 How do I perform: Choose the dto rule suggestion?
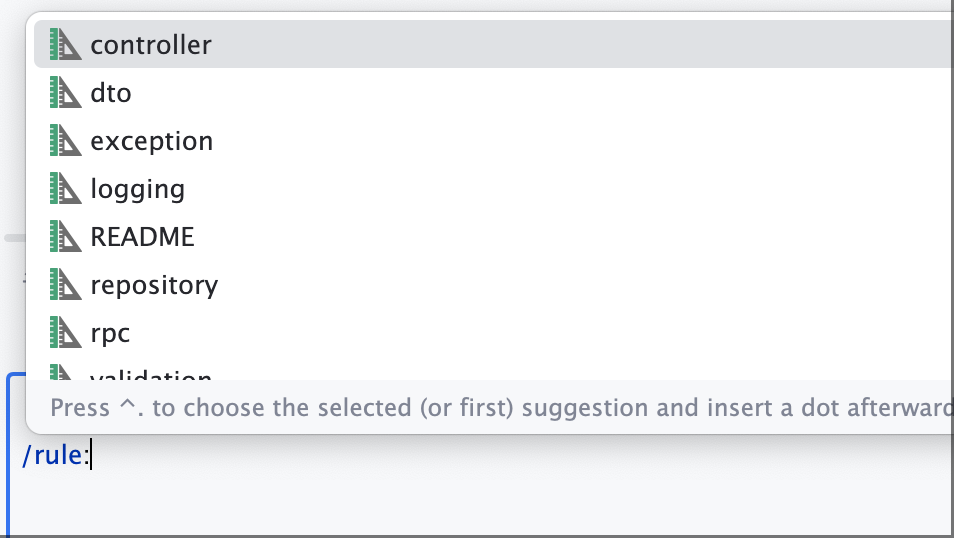(493, 93)
